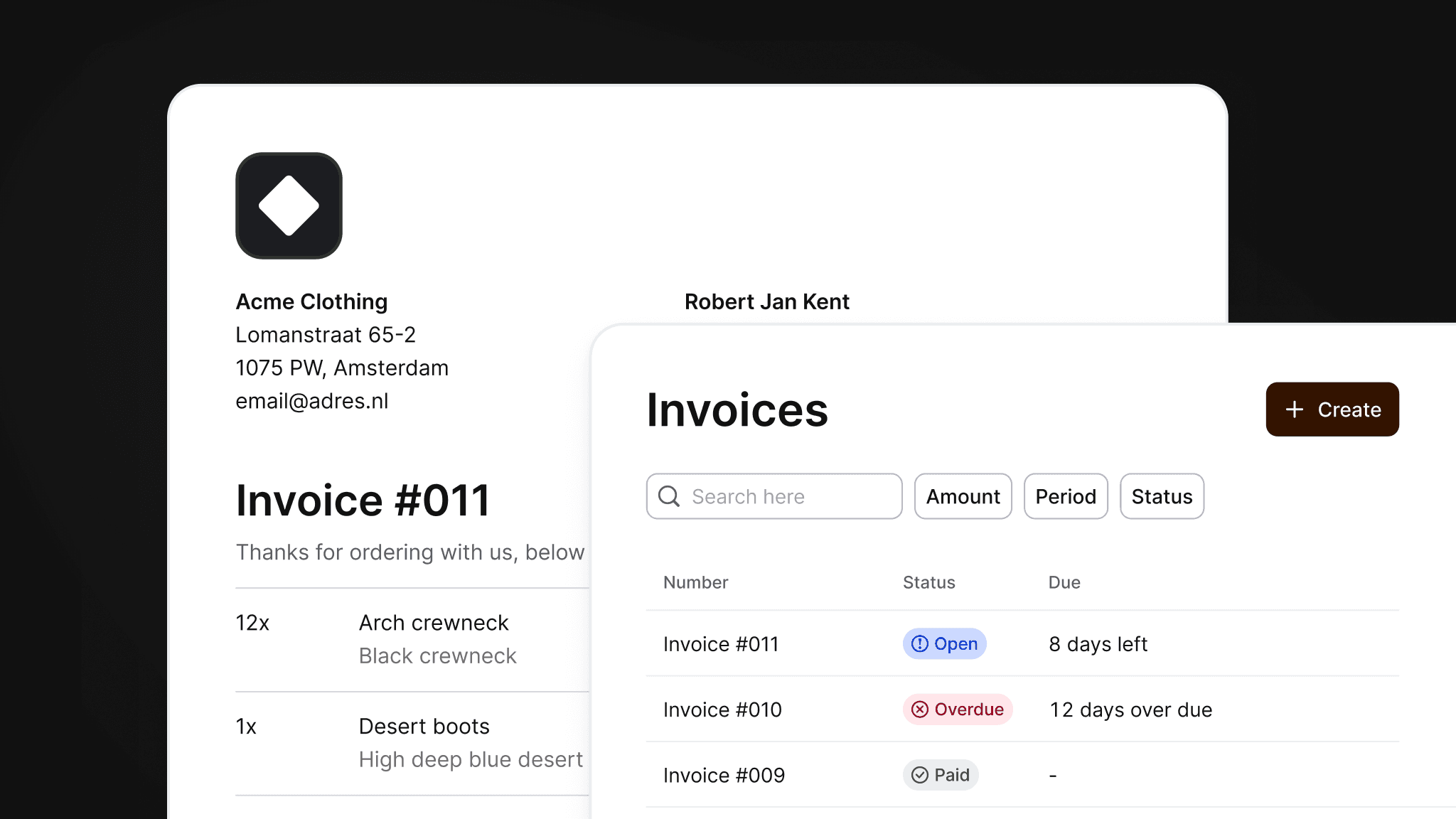Switch to the Number column header

[x=696, y=582]
